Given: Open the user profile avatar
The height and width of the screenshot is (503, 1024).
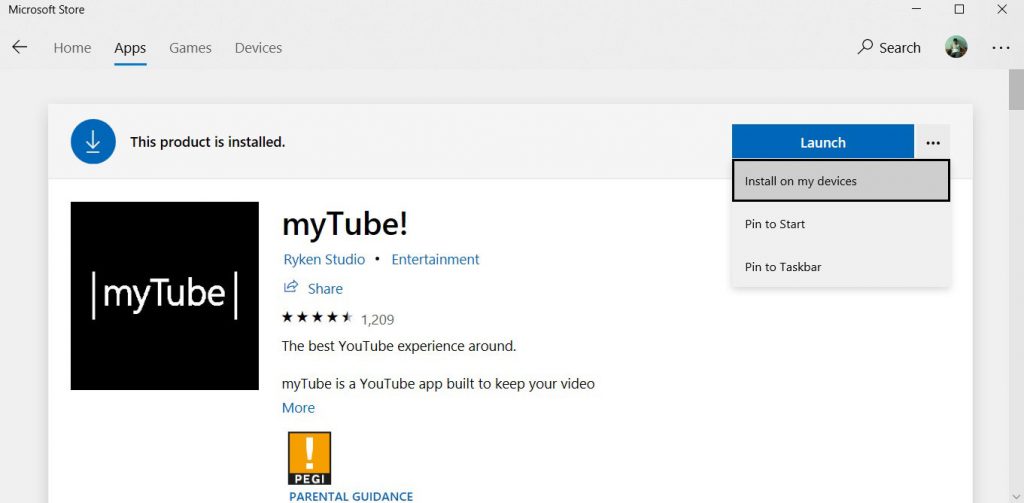Looking at the screenshot, I should tap(955, 47).
